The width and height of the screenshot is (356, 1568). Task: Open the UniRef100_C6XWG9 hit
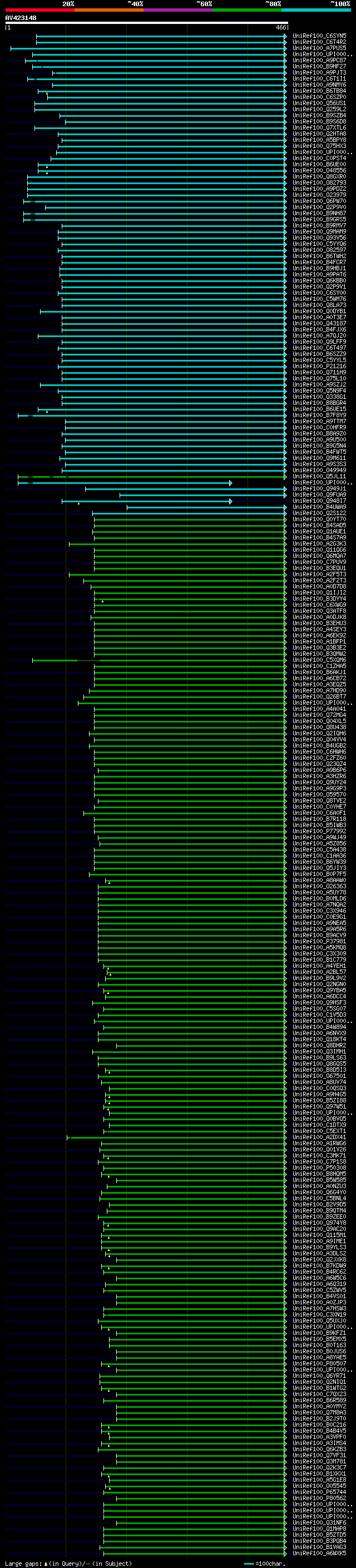[319, 605]
